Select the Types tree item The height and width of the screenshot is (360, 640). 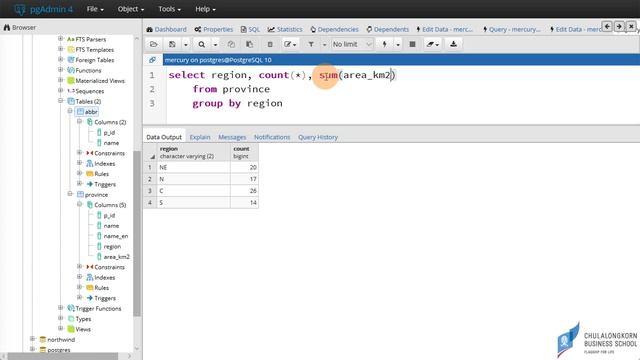point(83,319)
